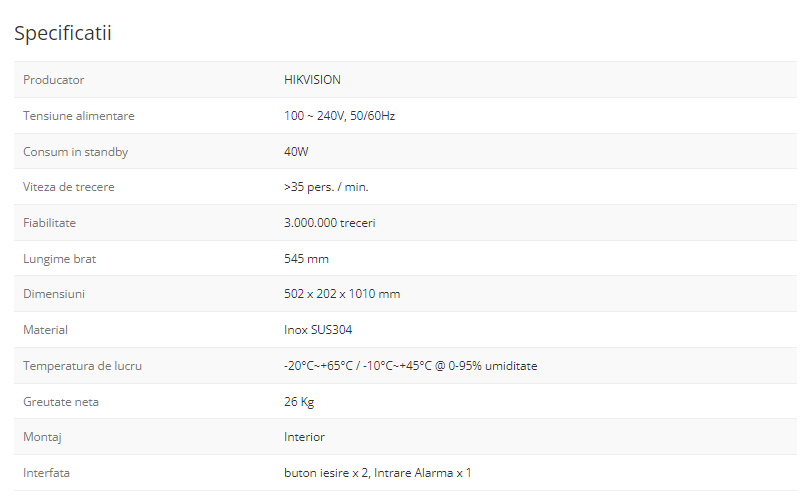Click the Inox SUS304 material value

point(318,330)
